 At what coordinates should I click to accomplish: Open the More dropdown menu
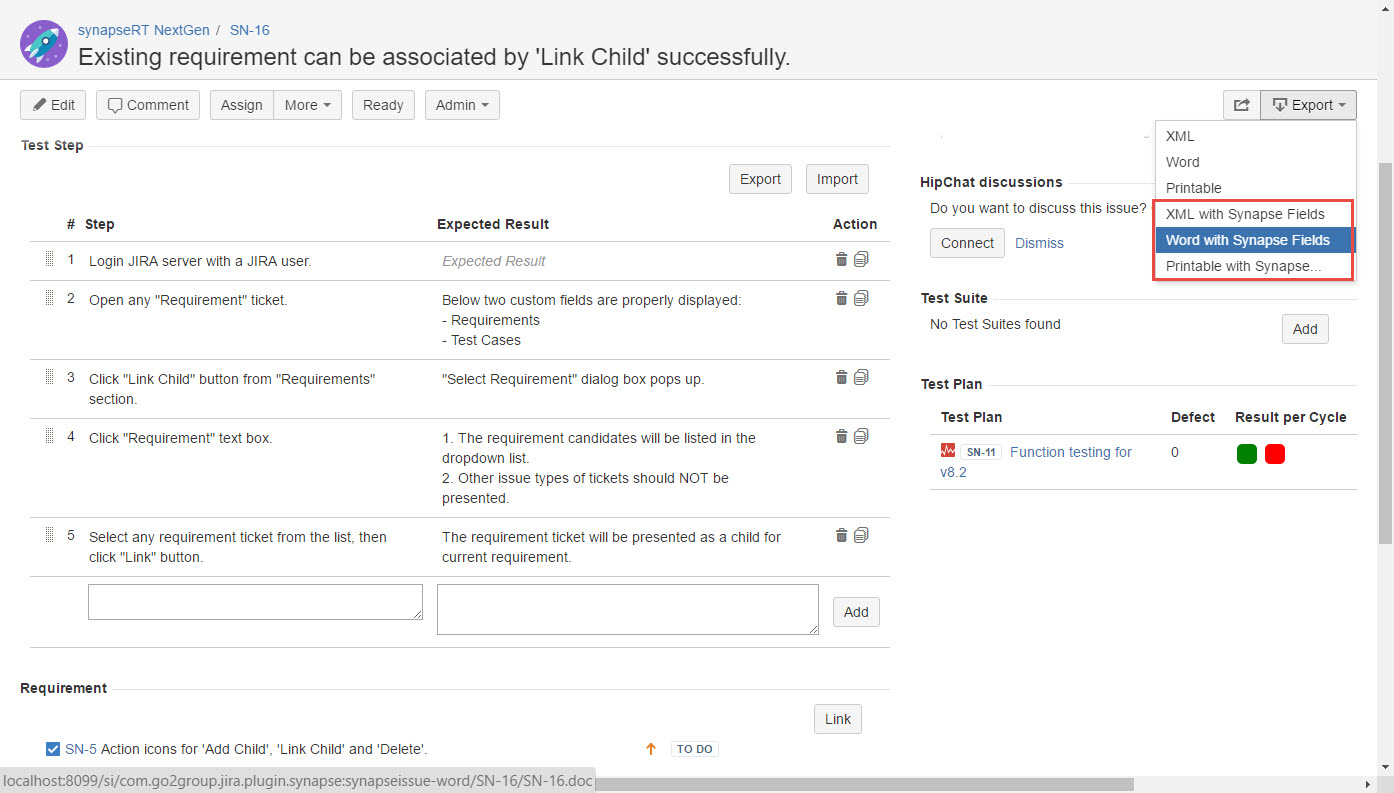(307, 105)
